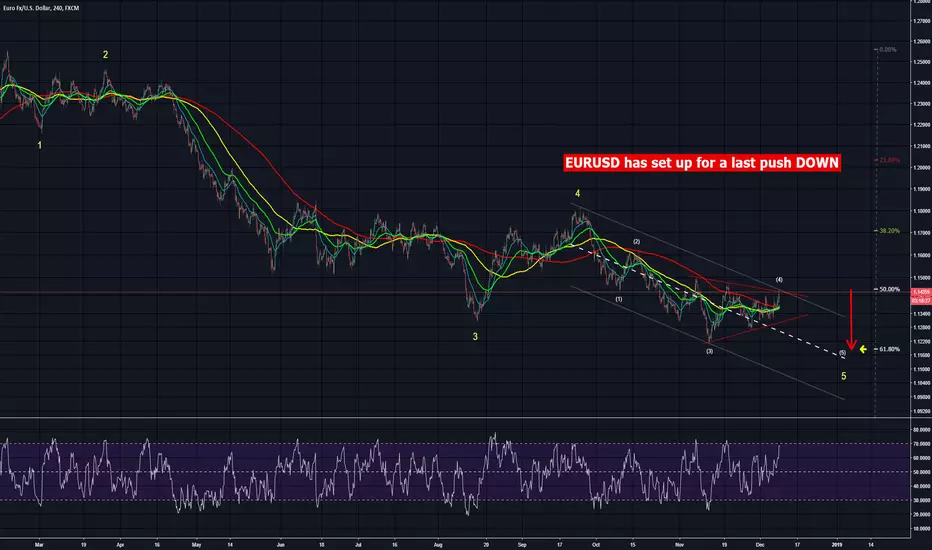This screenshot has height=550, width=932.
Task: Select the white sub-wave label (4)
Action: coord(779,279)
